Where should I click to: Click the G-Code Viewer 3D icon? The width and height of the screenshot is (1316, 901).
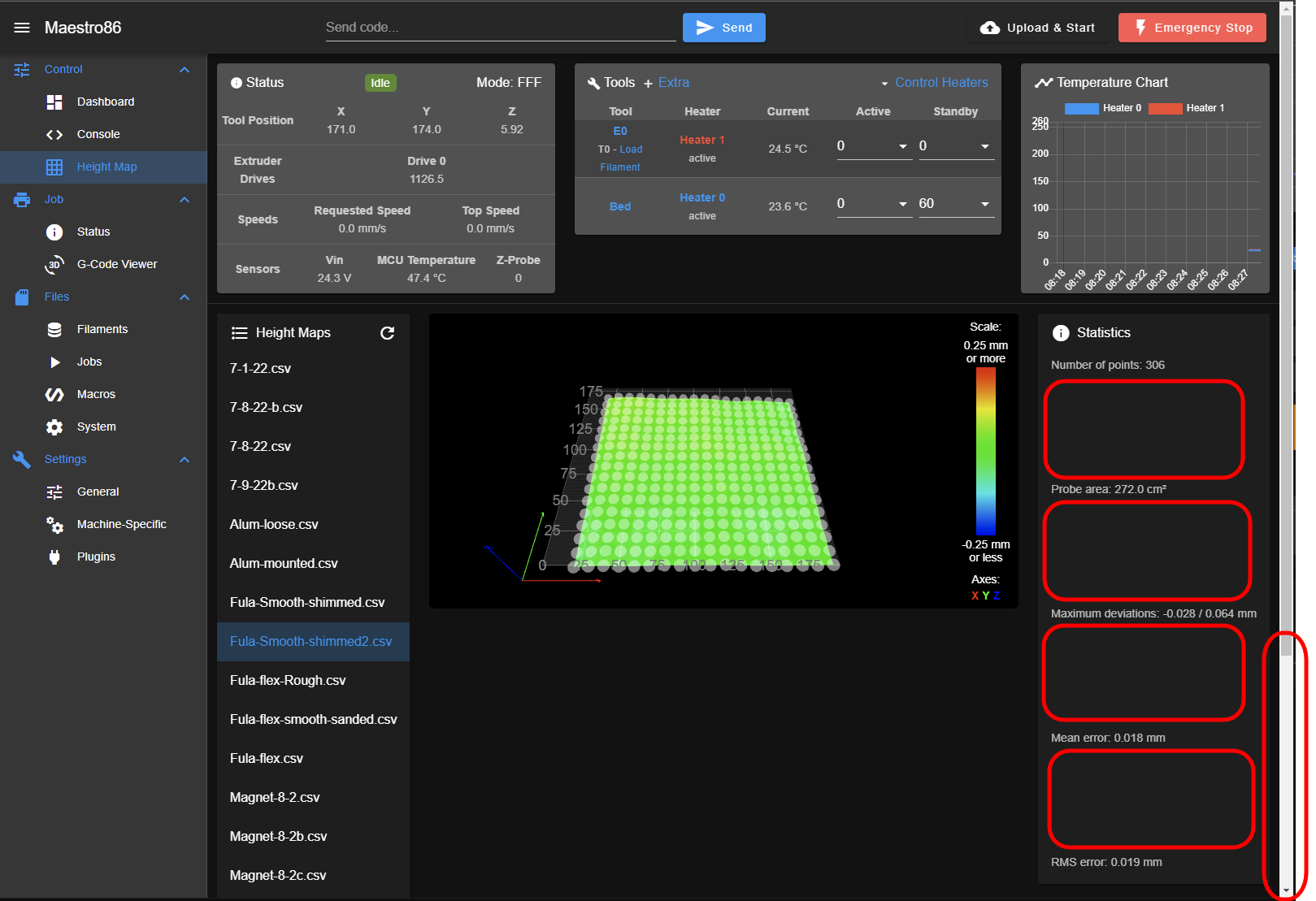pyautogui.click(x=54, y=264)
